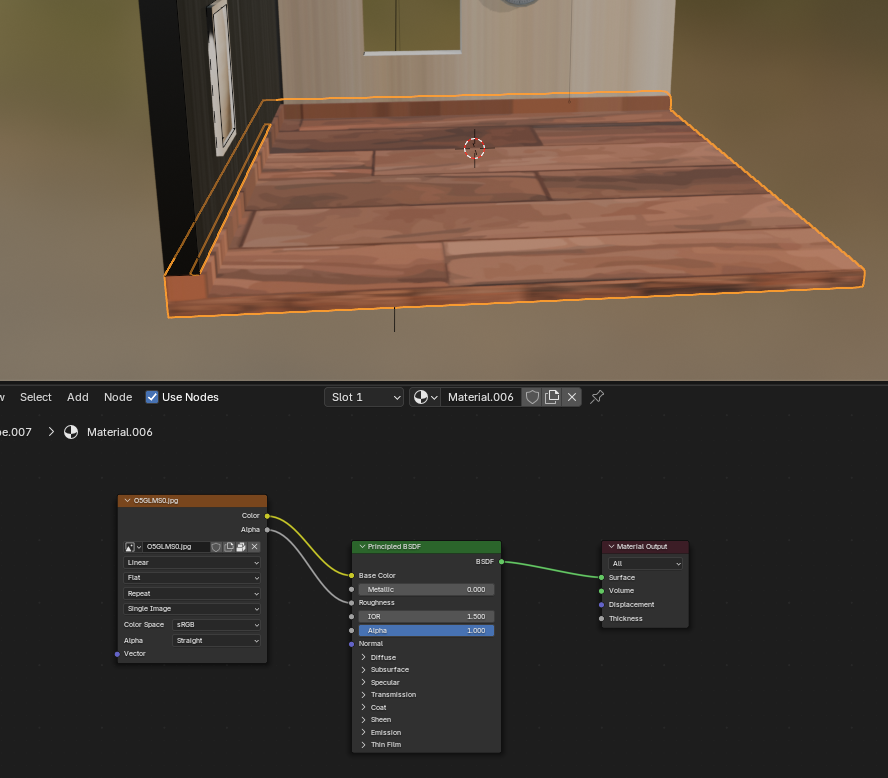The height and width of the screenshot is (778, 888).
Task: Expand the Diffuse panel
Action: click(364, 657)
